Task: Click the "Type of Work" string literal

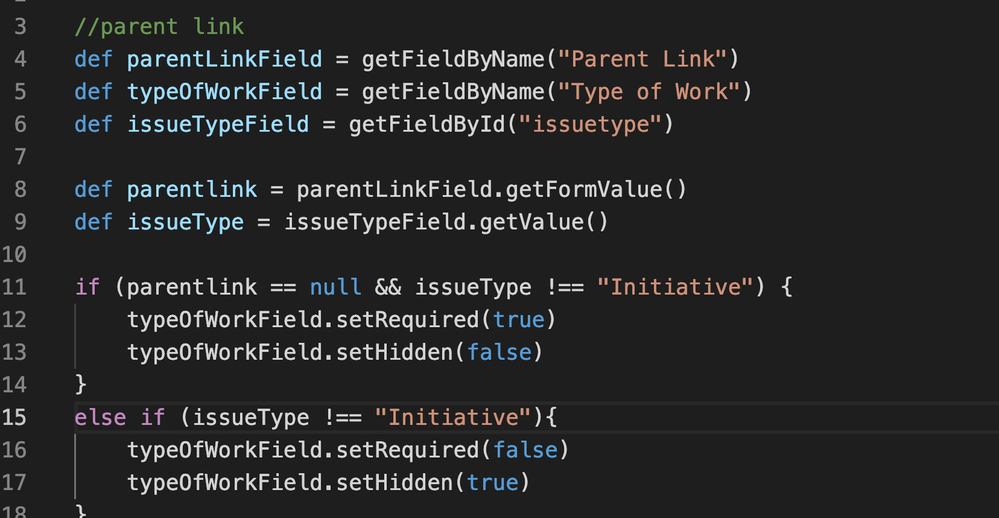Action: pyautogui.click(x=649, y=92)
